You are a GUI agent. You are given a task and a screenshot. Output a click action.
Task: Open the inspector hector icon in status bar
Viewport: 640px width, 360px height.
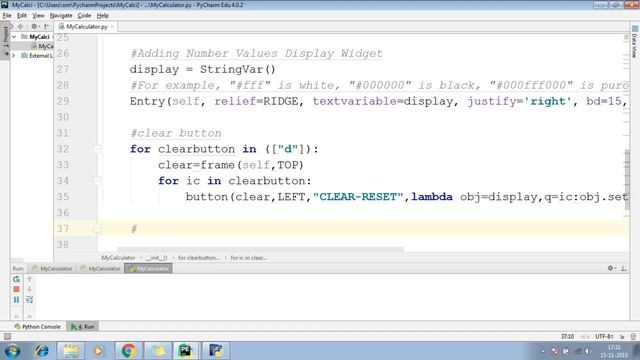pos(633,336)
